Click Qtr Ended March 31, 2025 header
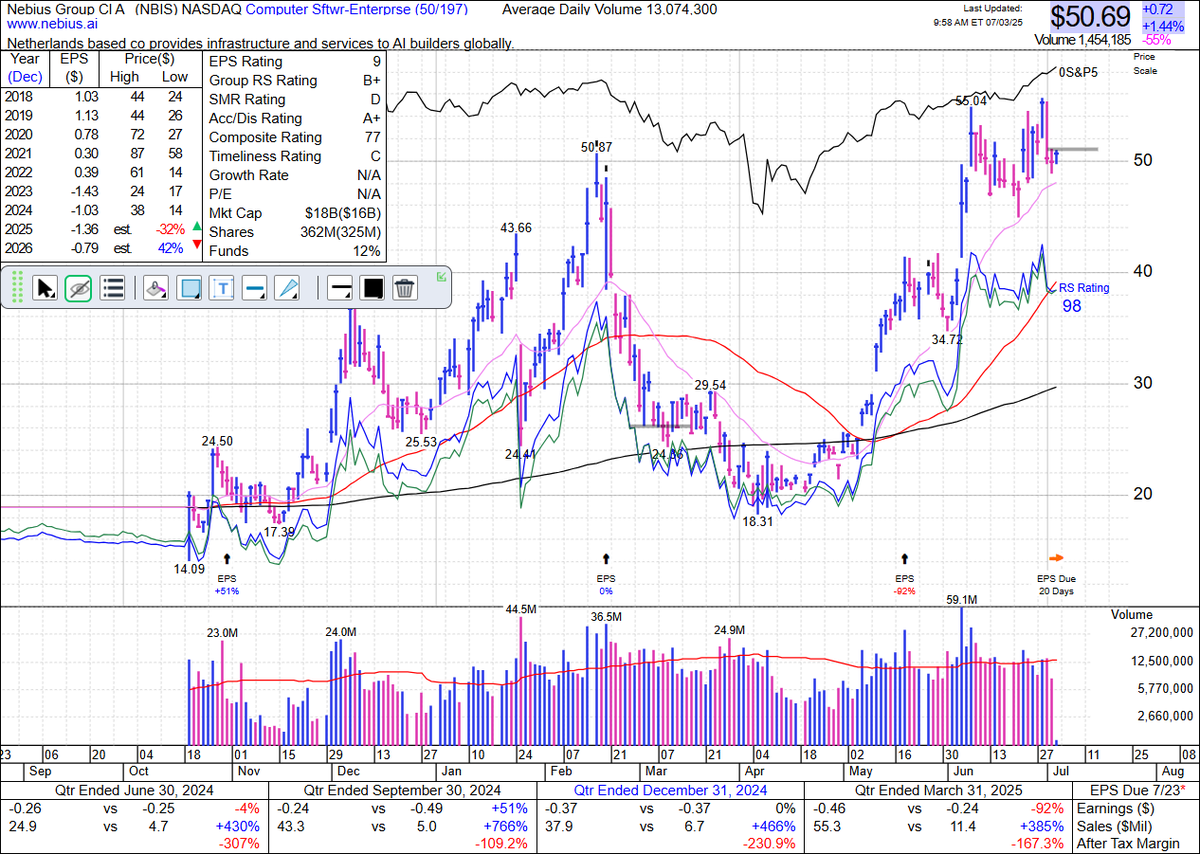 coord(926,789)
